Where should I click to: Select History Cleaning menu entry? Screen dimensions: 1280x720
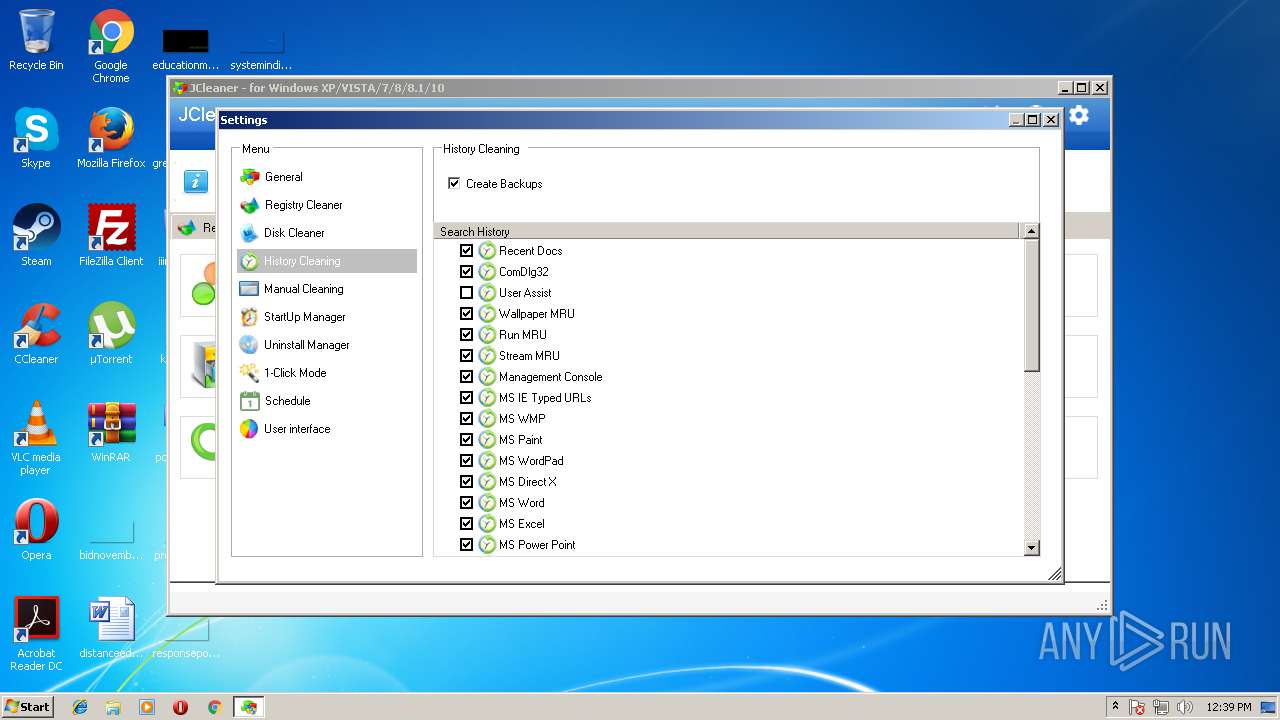coord(327,261)
